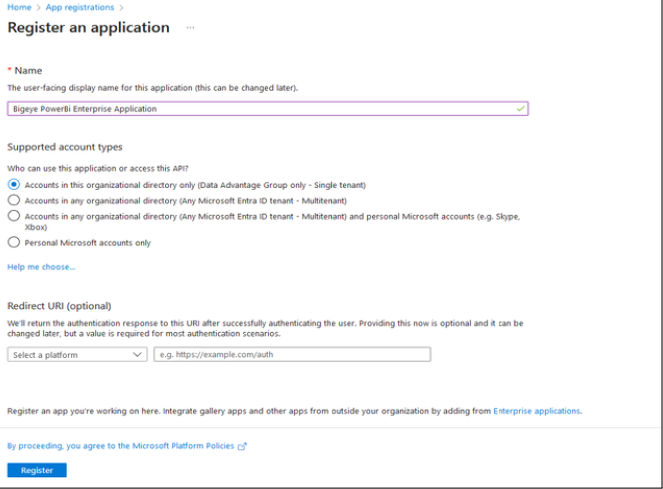
Task: Click the Name input field
Action: 268,109
